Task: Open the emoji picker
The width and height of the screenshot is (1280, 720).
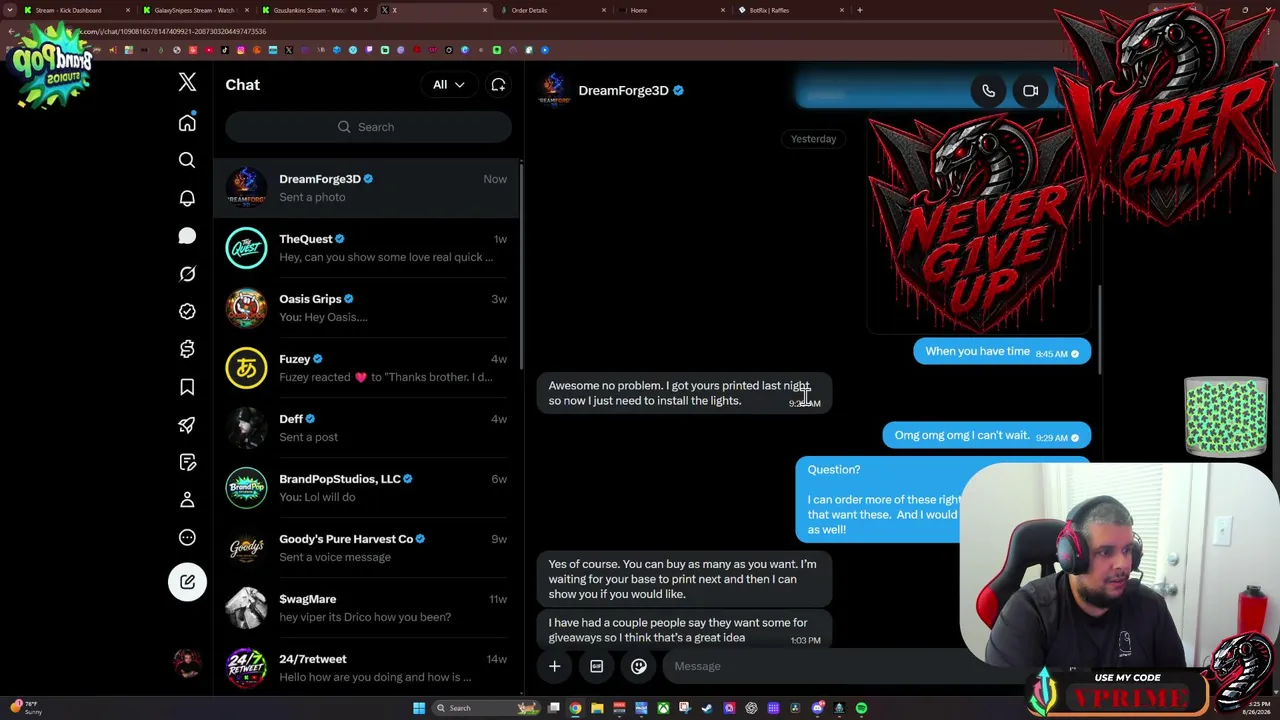Action: (x=638, y=666)
